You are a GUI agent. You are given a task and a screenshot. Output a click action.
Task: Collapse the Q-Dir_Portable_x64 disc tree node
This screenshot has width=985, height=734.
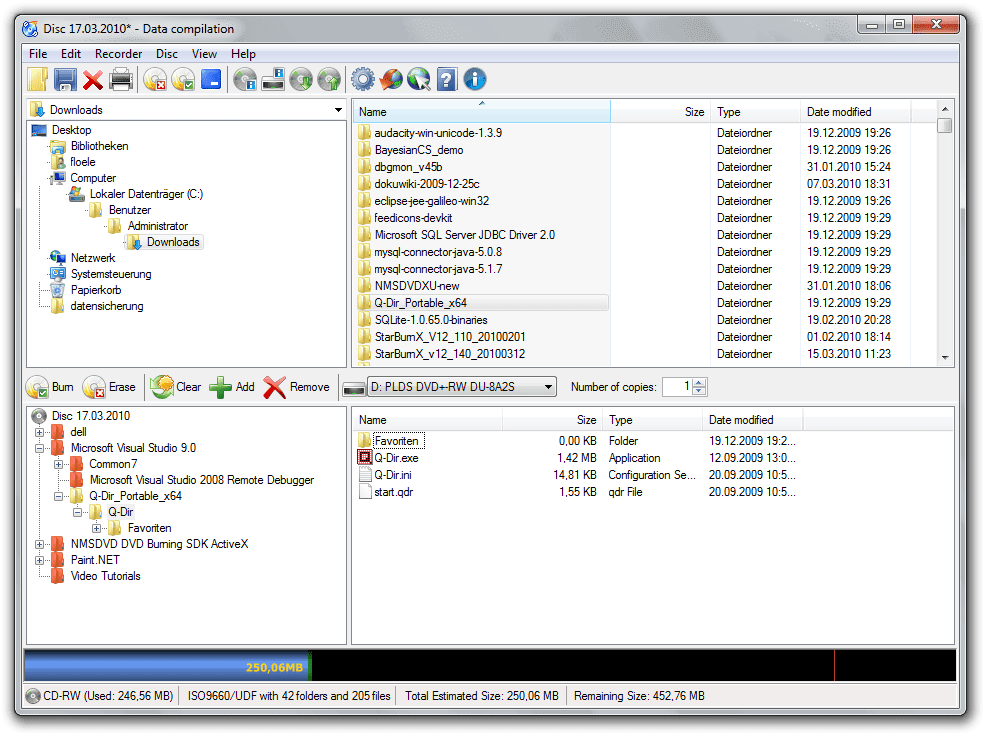click(x=58, y=496)
